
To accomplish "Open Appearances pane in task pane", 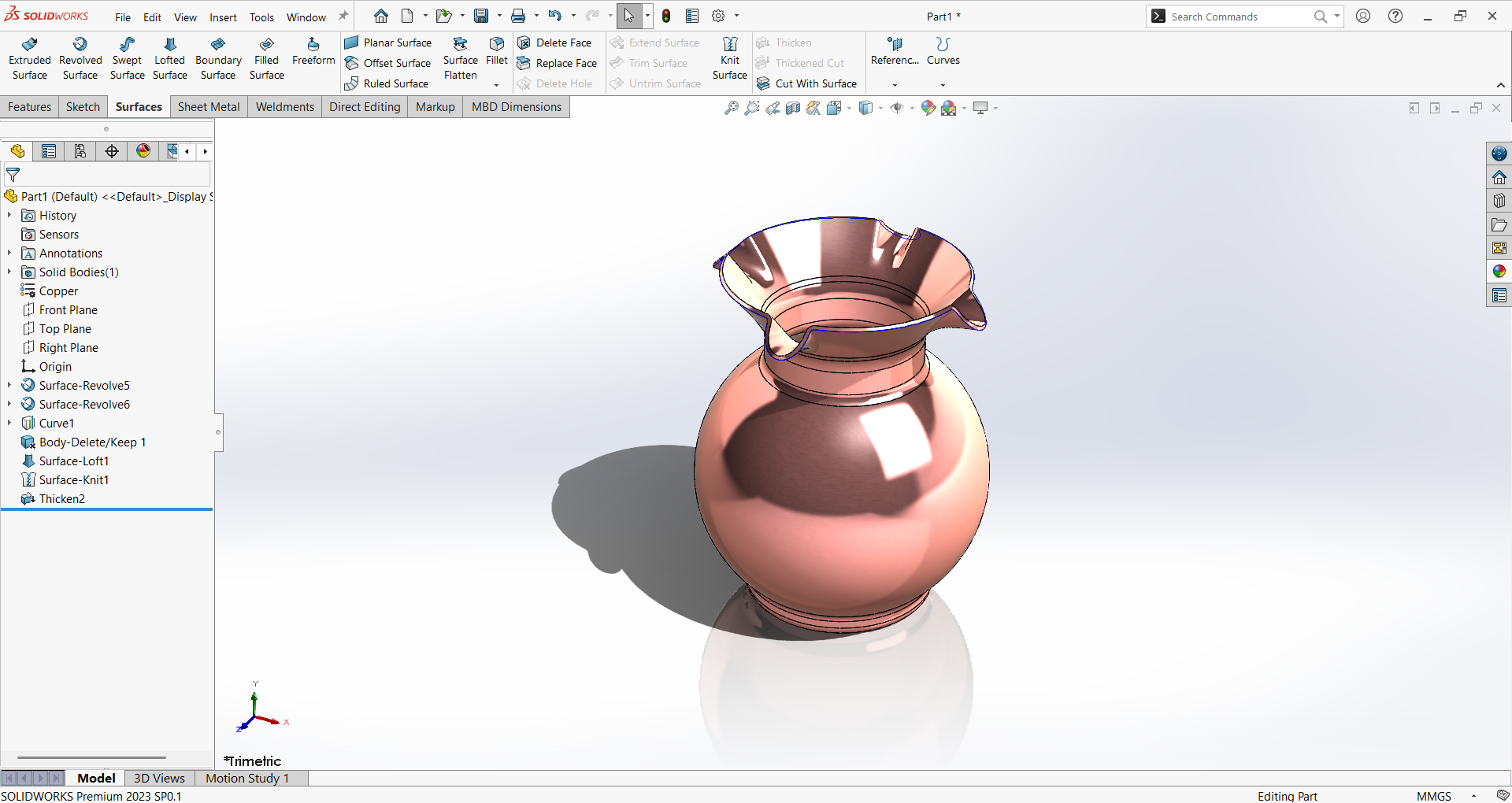I will [1499, 272].
